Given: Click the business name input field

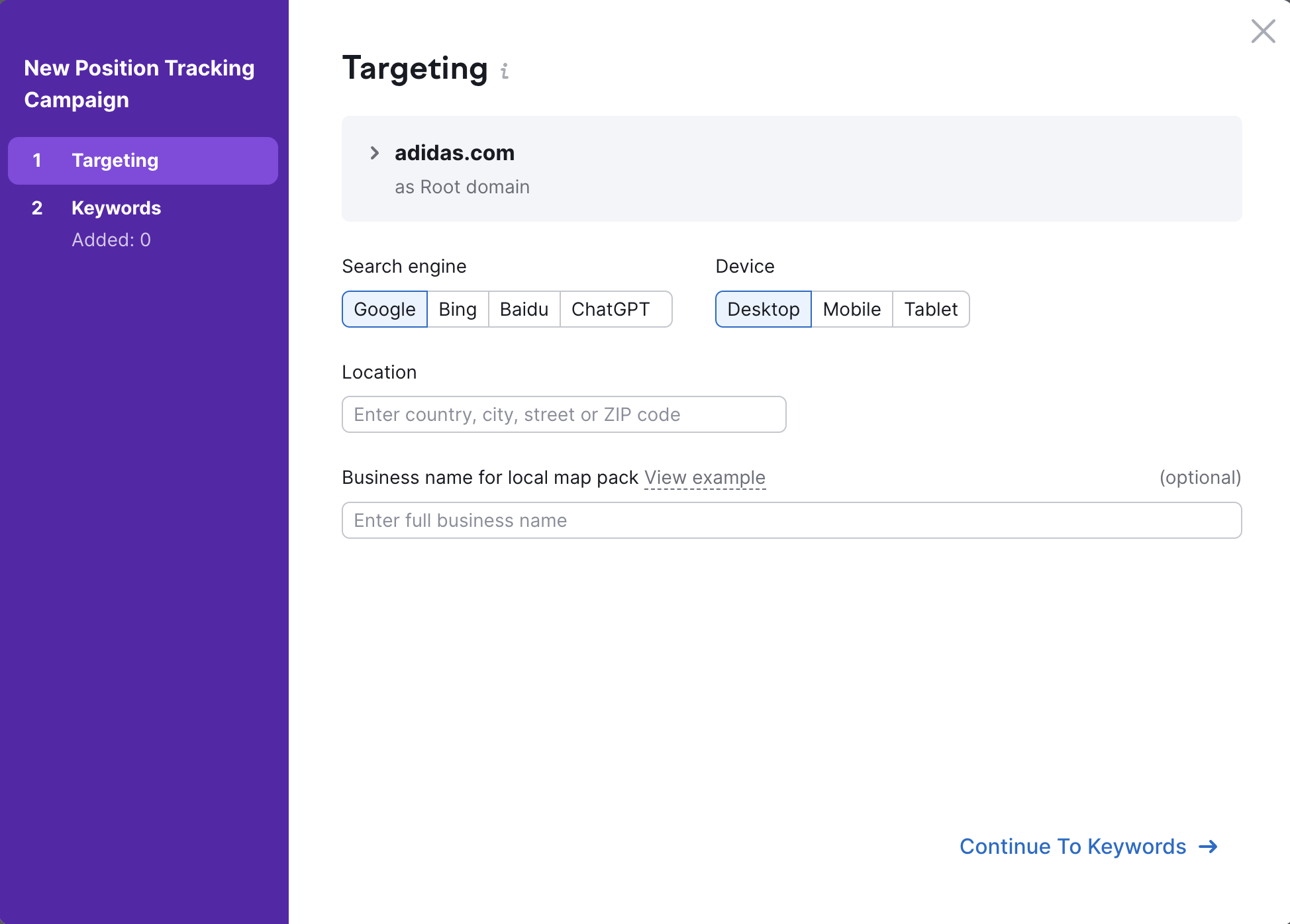Looking at the screenshot, I should [791, 520].
